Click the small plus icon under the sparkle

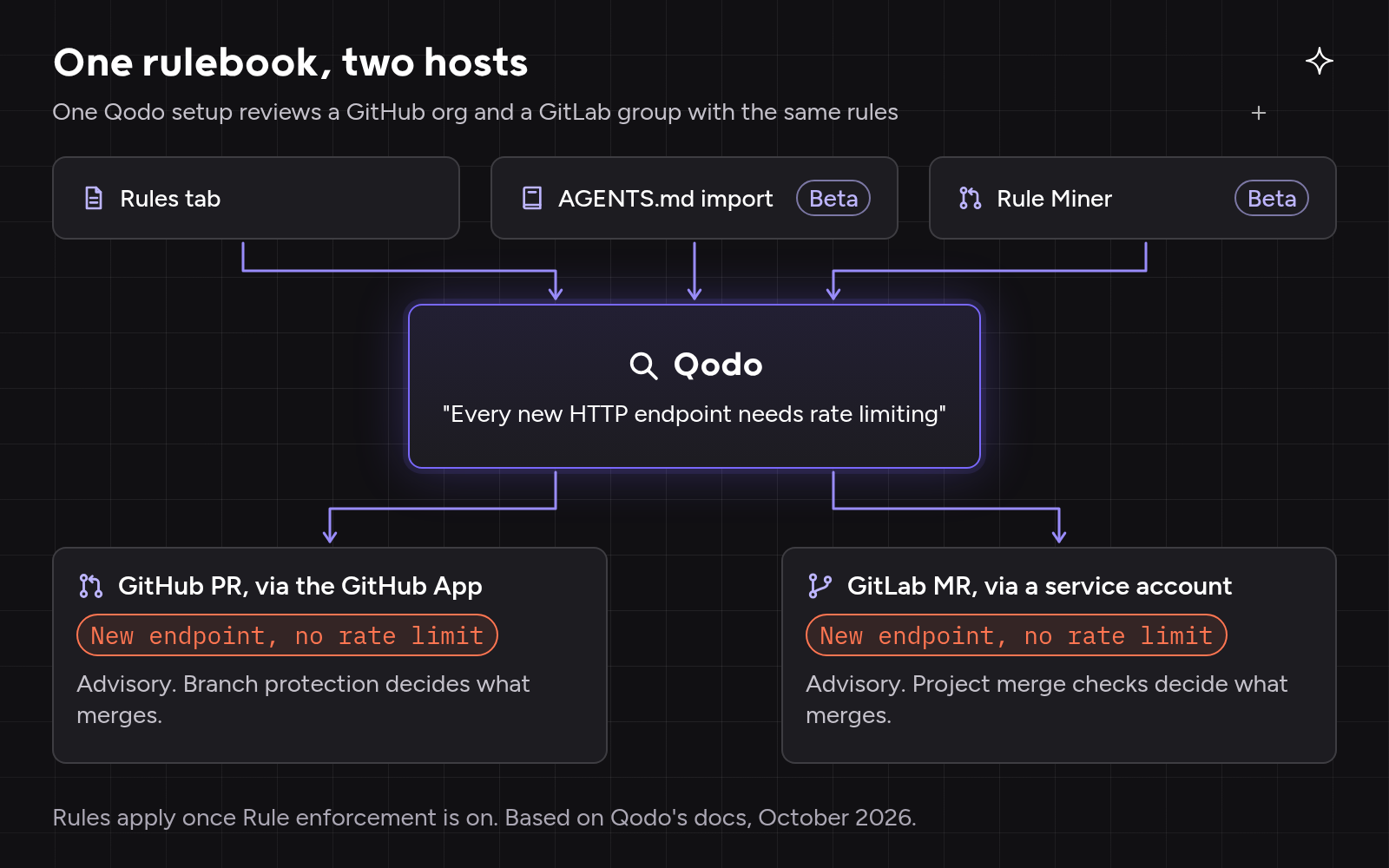click(x=1259, y=113)
